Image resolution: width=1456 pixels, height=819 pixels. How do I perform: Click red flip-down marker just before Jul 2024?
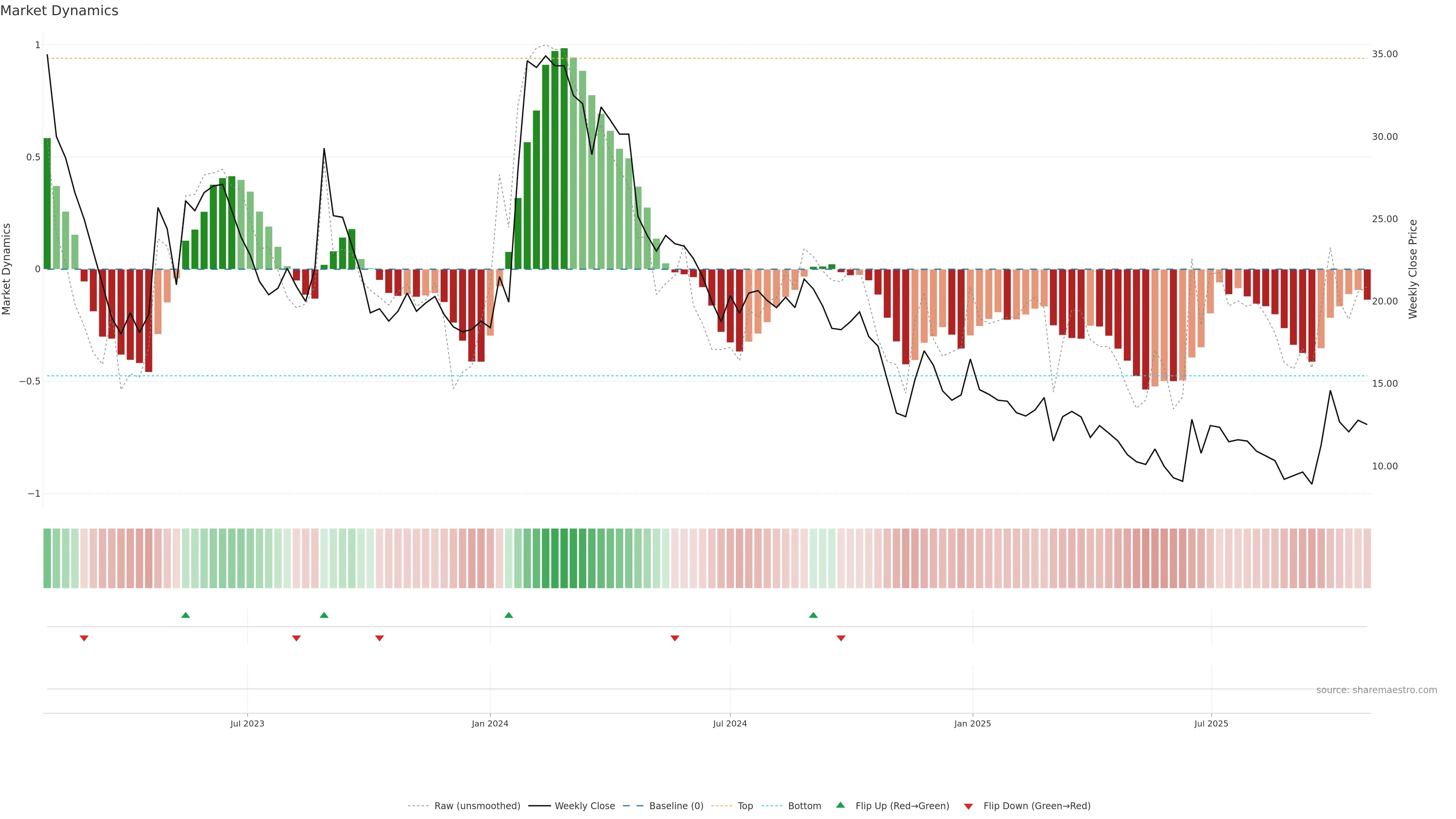[x=675, y=638]
